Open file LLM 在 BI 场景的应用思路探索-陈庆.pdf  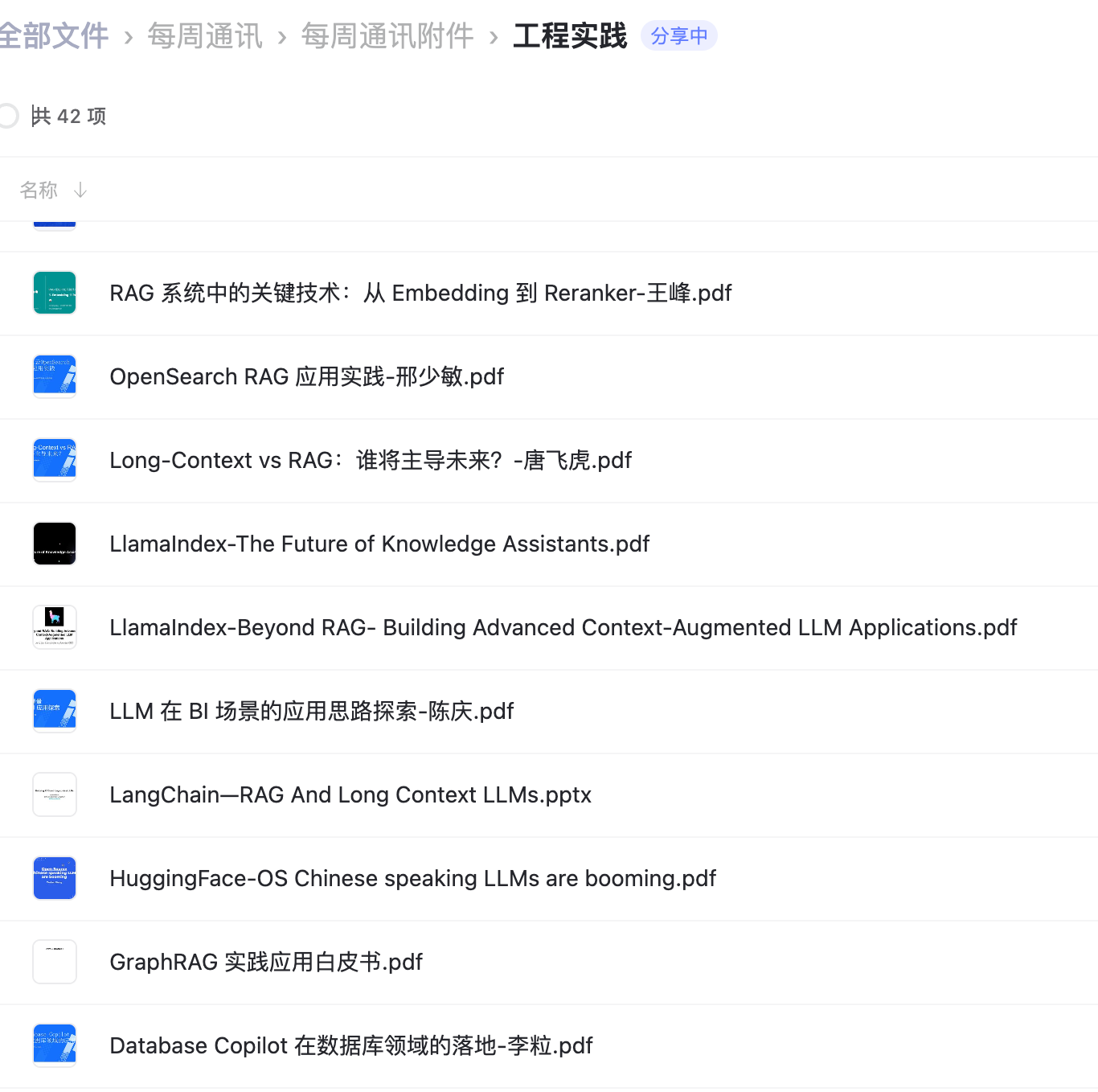coord(312,711)
